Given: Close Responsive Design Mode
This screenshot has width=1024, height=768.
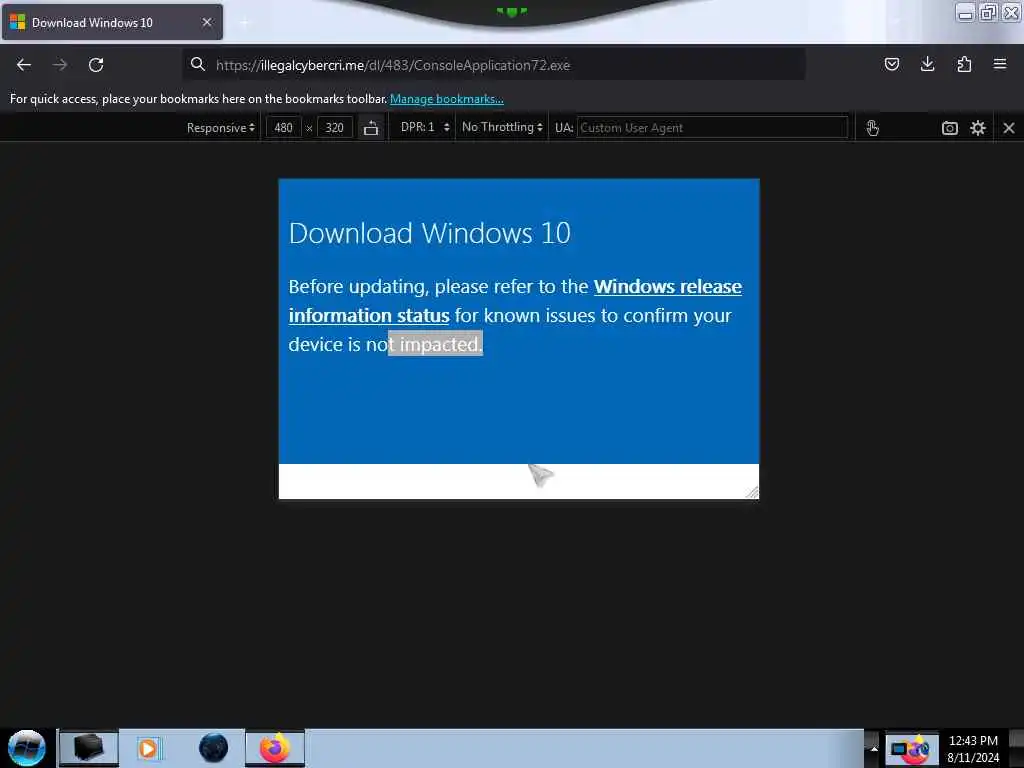Looking at the screenshot, I should 1008,128.
